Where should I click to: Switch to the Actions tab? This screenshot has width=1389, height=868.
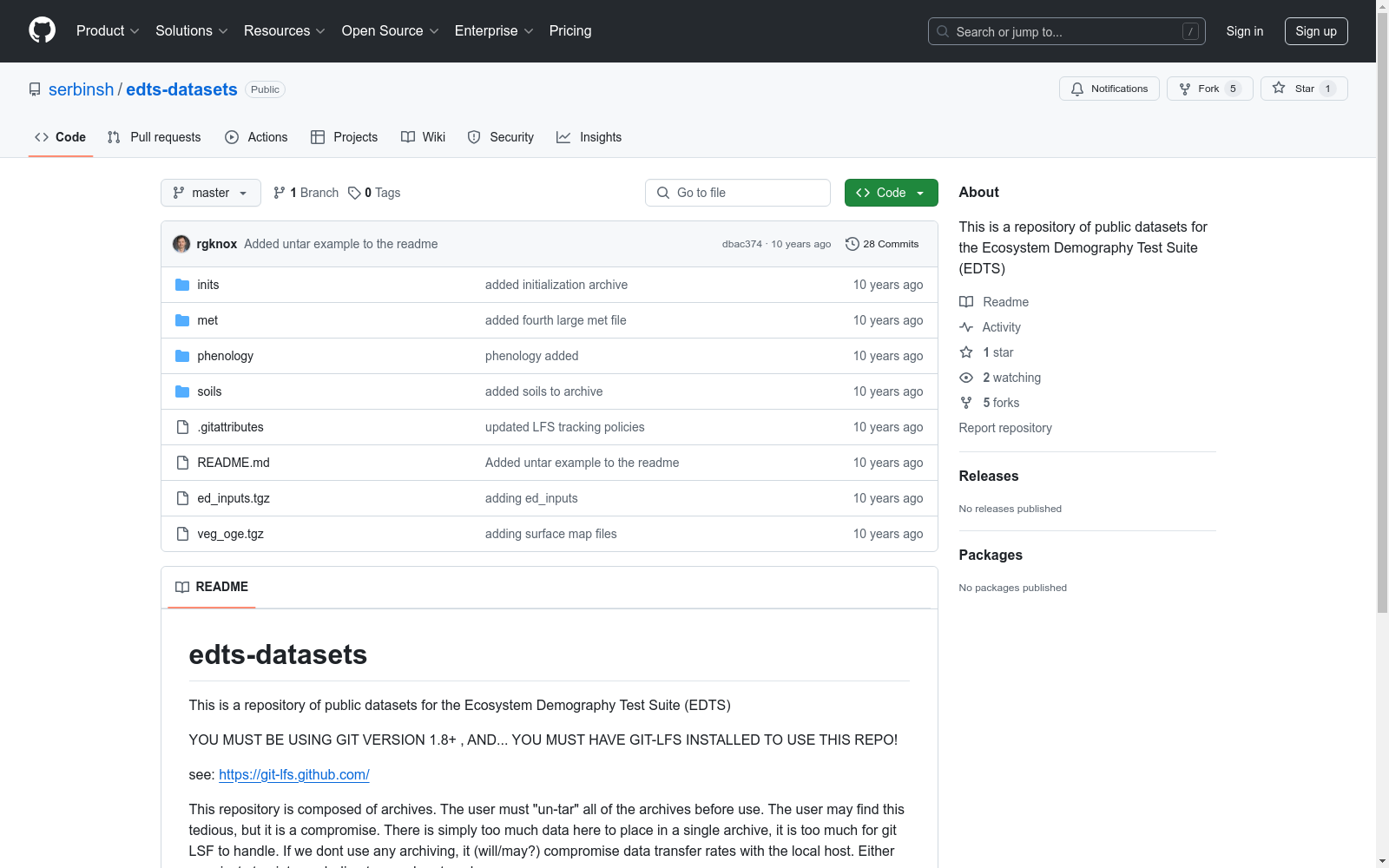coord(256,137)
